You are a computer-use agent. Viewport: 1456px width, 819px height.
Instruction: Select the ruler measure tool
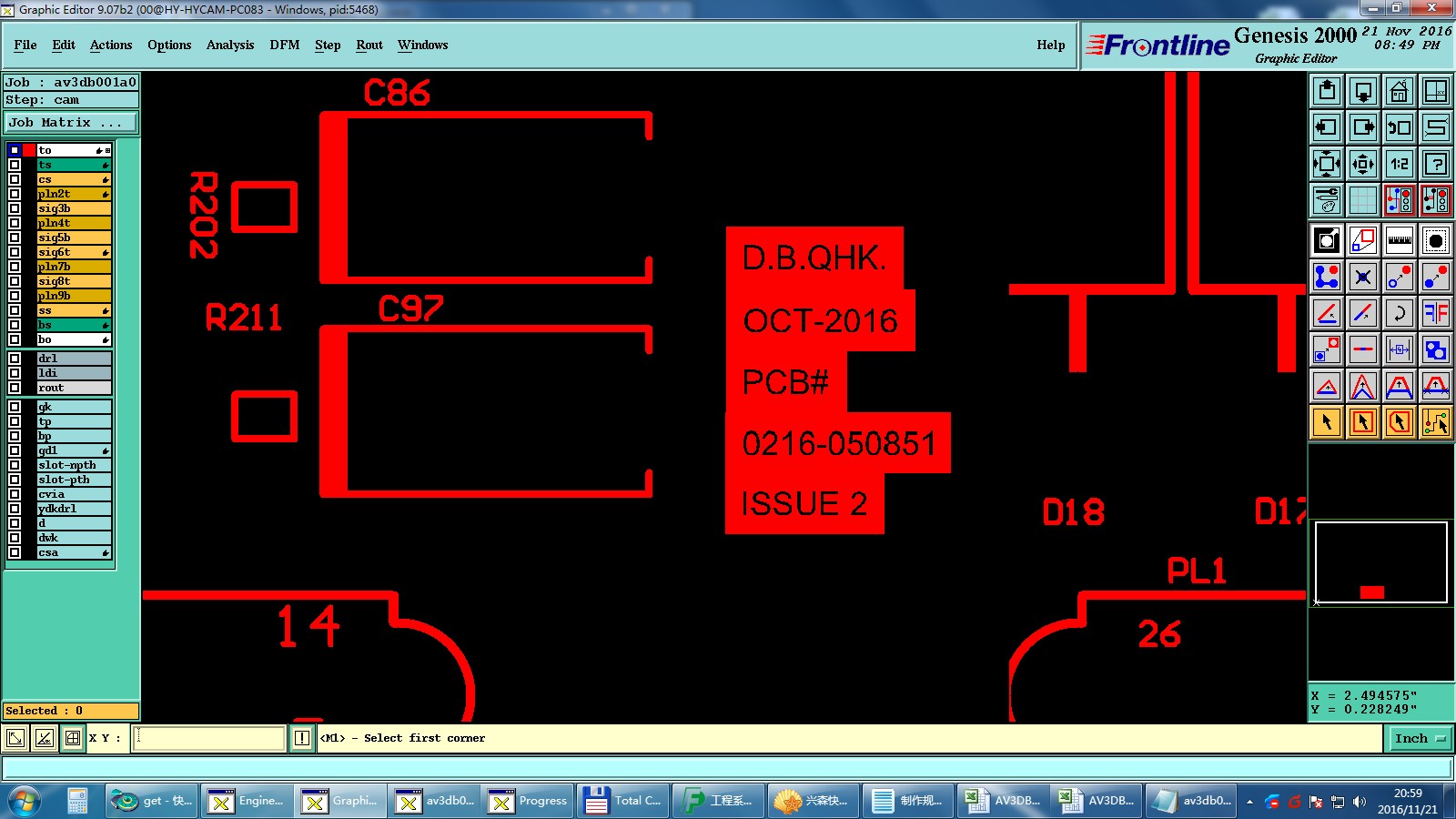pyautogui.click(x=1400, y=240)
